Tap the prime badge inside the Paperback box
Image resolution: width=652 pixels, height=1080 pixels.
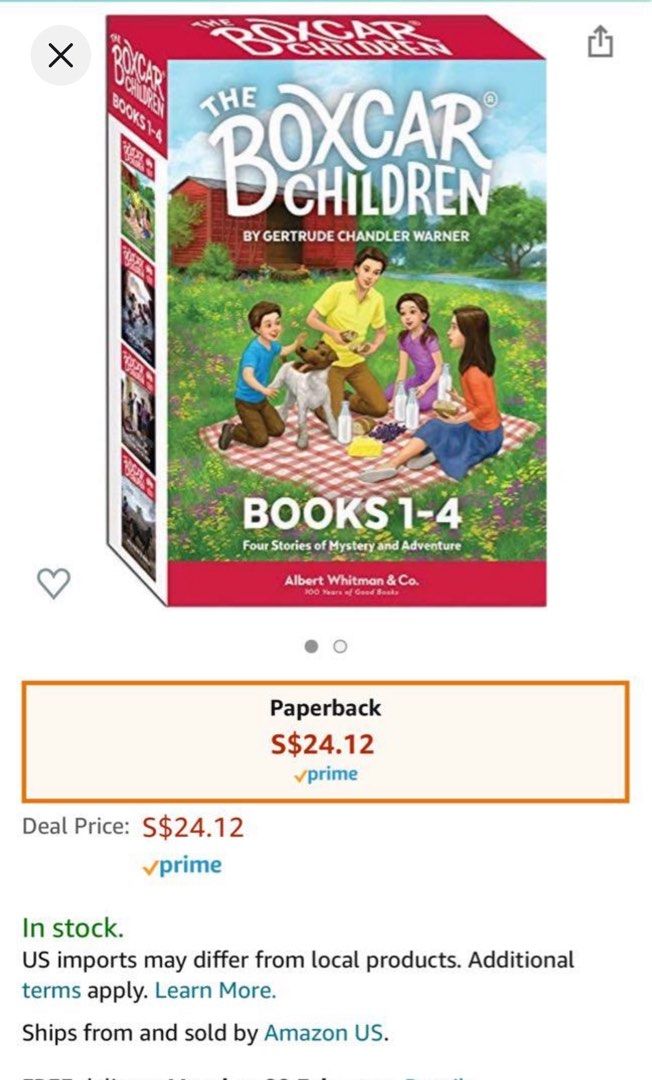326,774
